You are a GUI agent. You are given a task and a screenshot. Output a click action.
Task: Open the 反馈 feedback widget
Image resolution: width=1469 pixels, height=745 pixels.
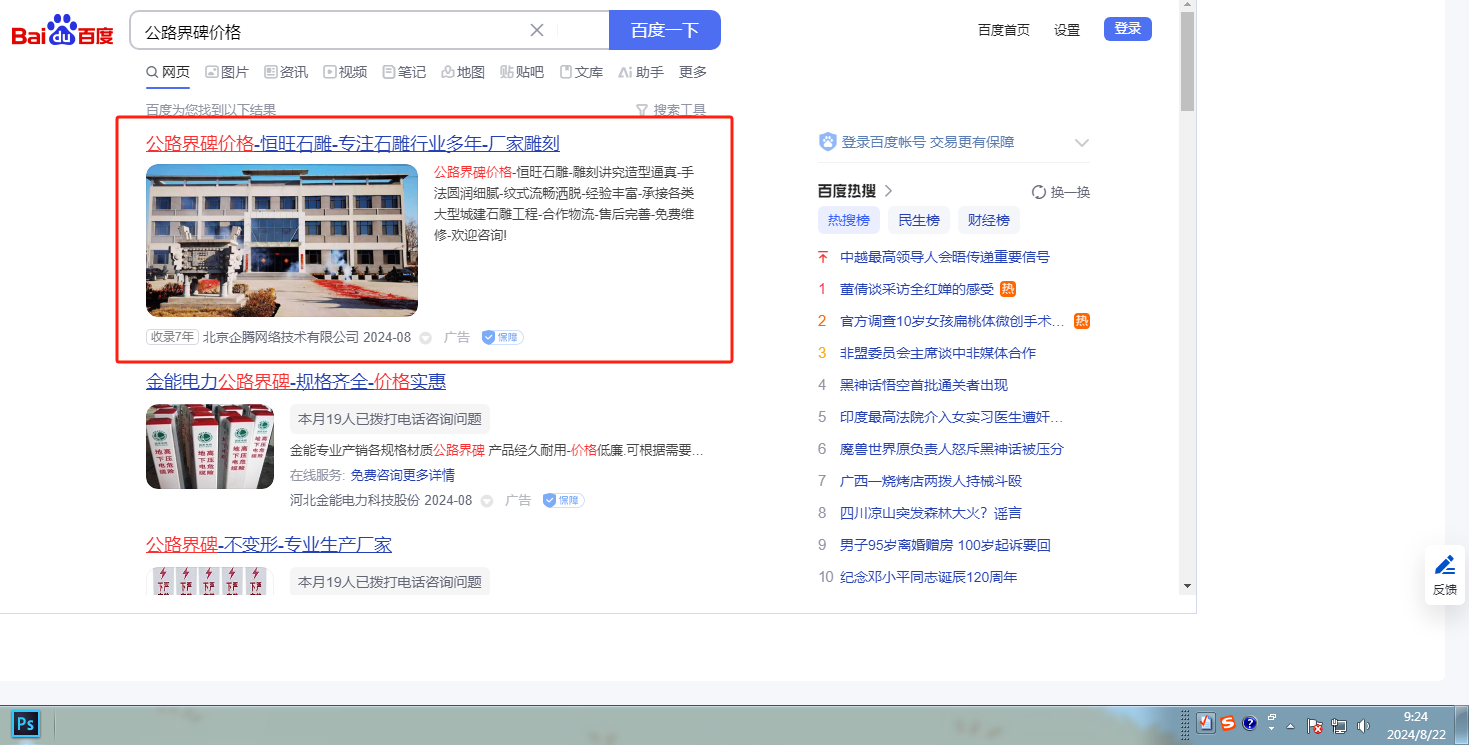click(1445, 575)
